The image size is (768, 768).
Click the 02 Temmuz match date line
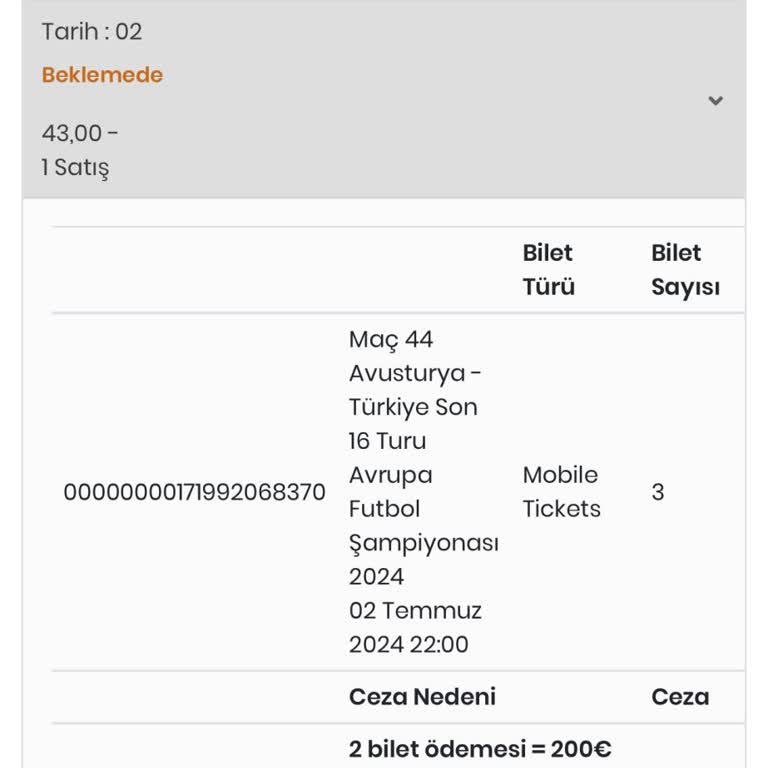415,610
